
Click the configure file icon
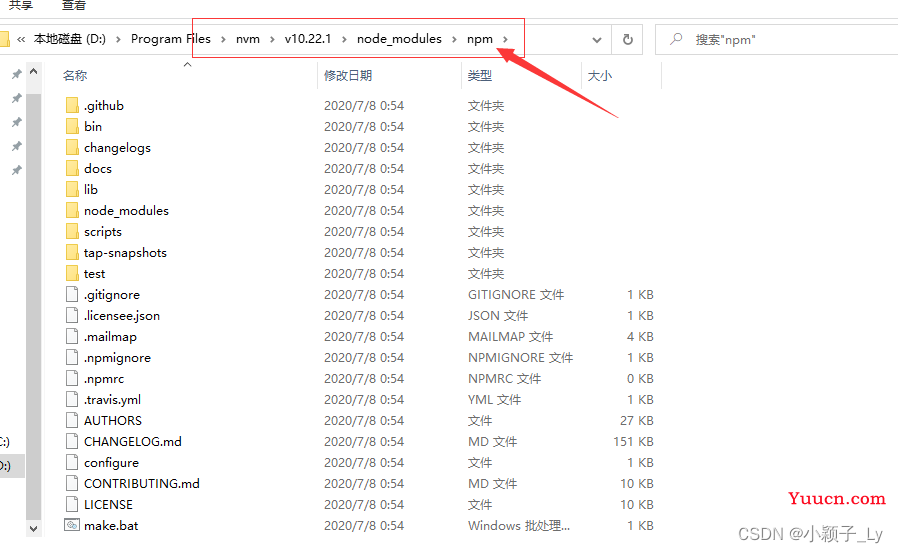click(72, 463)
